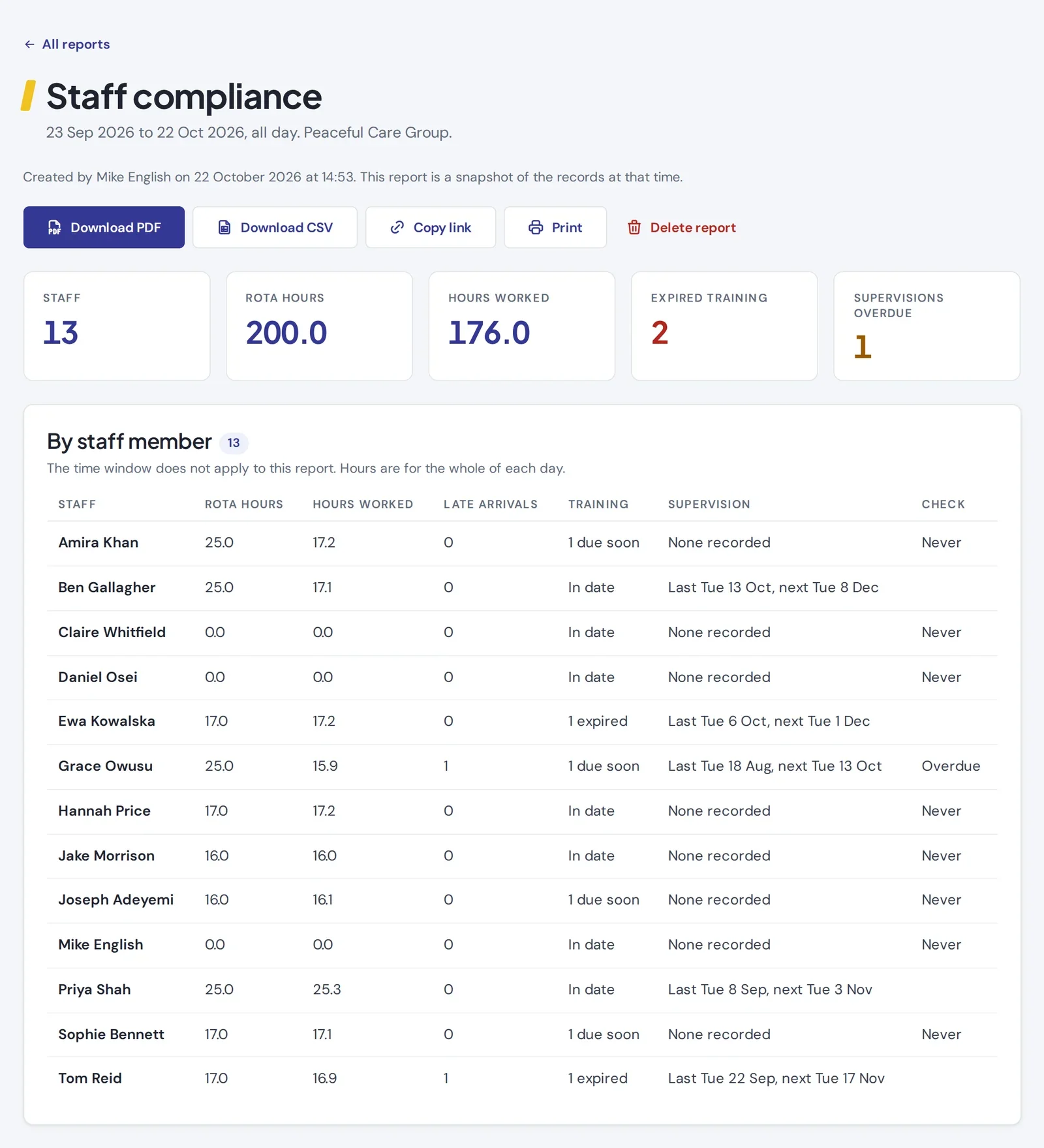Viewport: 1044px width, 1148px height.
Task: Click Tom Reid's '1 expired' training cell
Action: pyautogui.click(x=598, y=1078)
